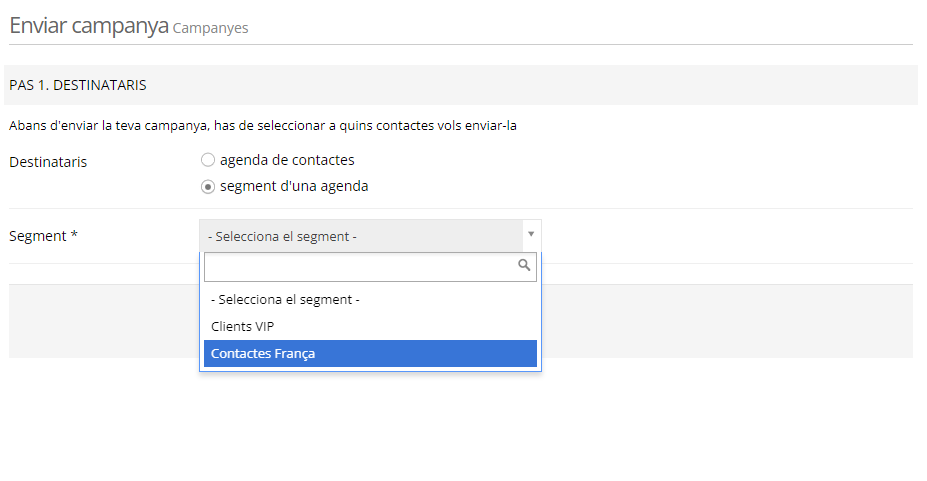Click the "agenda de contactes" label text
Screen dimensions: 927x481
[287, 160]
